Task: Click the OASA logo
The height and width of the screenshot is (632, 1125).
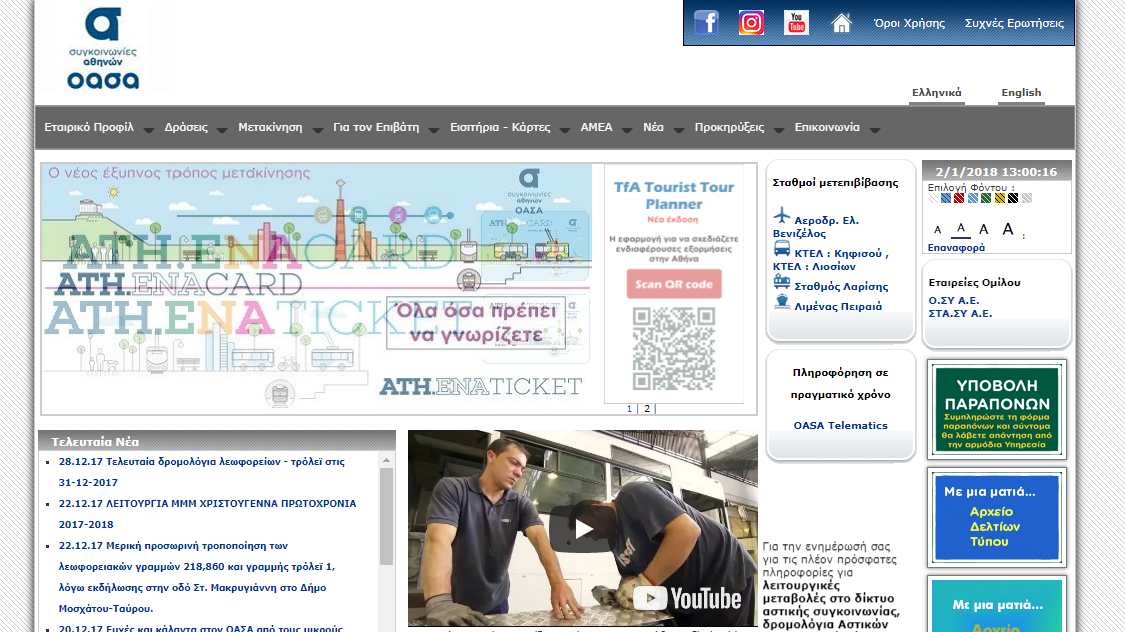Action: coord(103,48)
